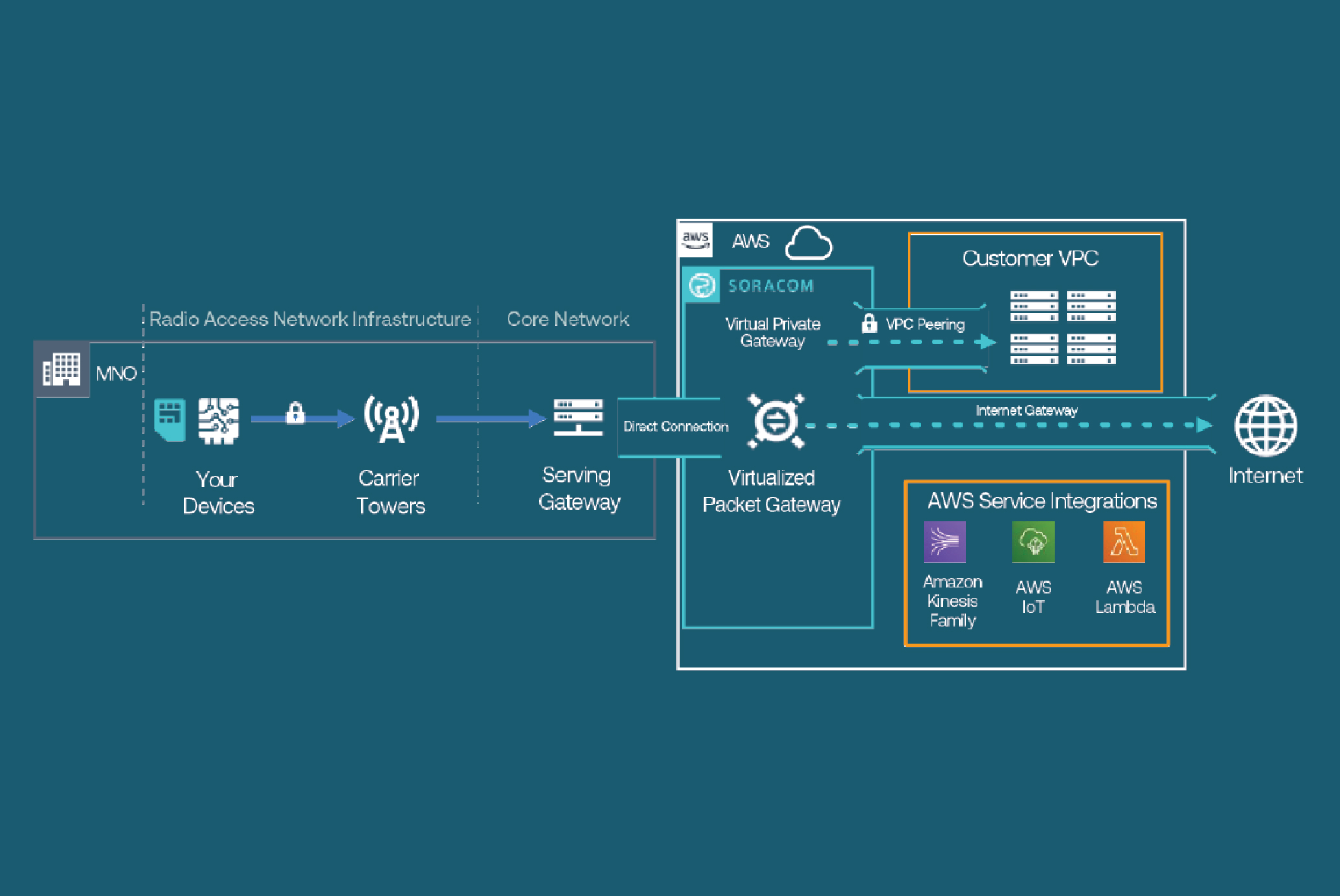This screenshot has height=896, width=1340.
Task: Click the Internet Gateway arrow label
Action: pyautogui.click(x=1026, y=410)
